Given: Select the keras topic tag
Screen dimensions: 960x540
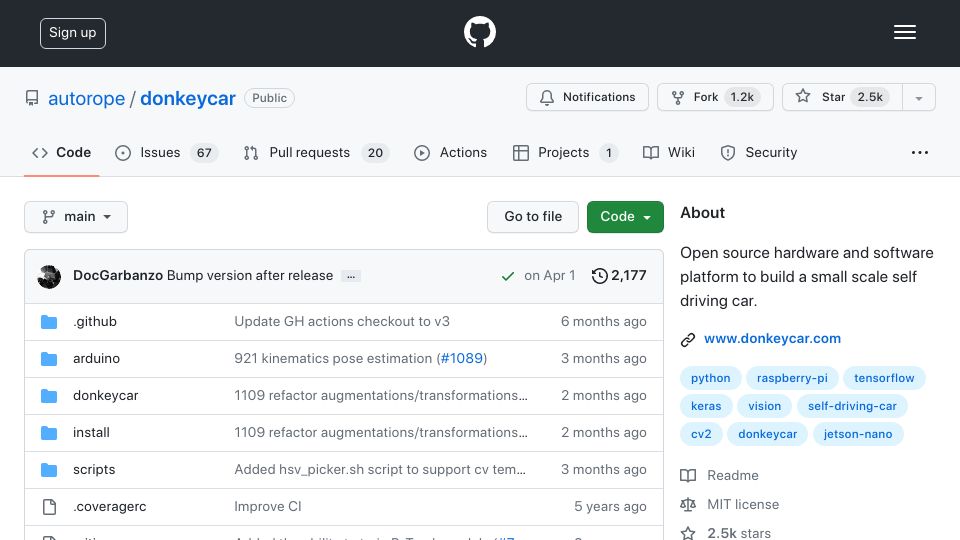Looking at the screenshot, I should tap(706, 407).
